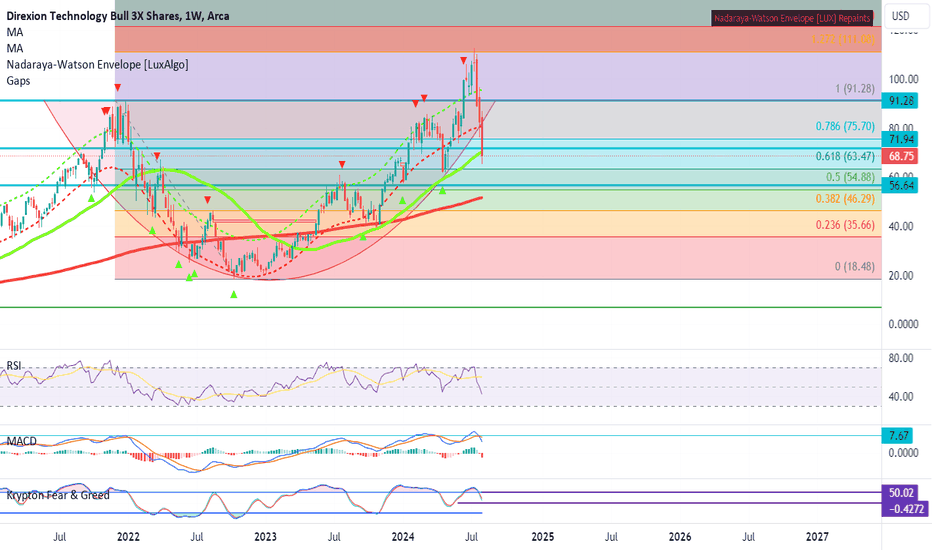Select the red 68.75 current price tag

tap(900, 156)
